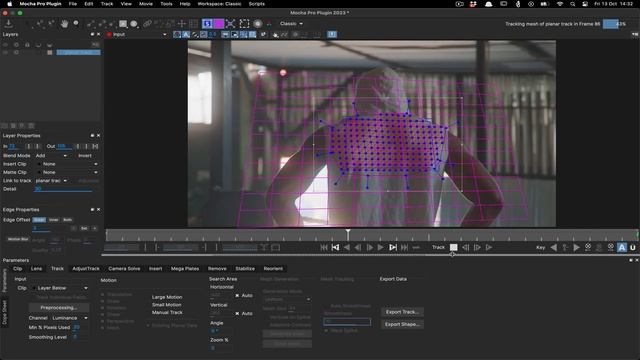Image resolution: width=640 pixels, height=360 pixels.
Task: Open the Link to track dropdown
Action: coord(51,180)
